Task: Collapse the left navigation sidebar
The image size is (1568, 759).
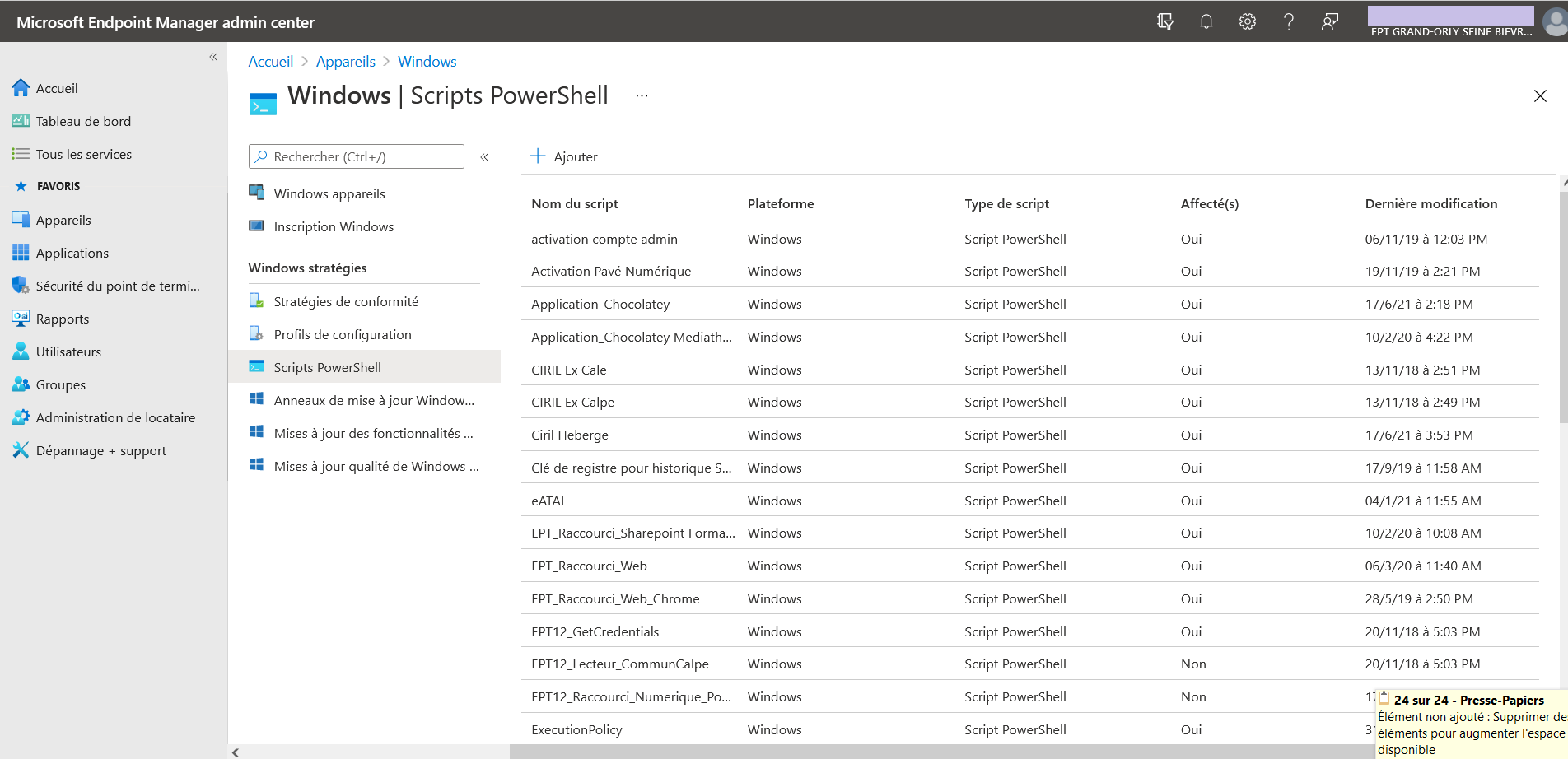Action: [213, 57]
